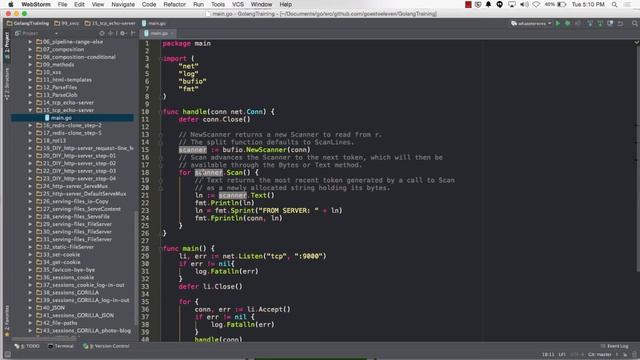This screenshot has height=360, width=640.
Task: Open the File menu
Action: 62,4
